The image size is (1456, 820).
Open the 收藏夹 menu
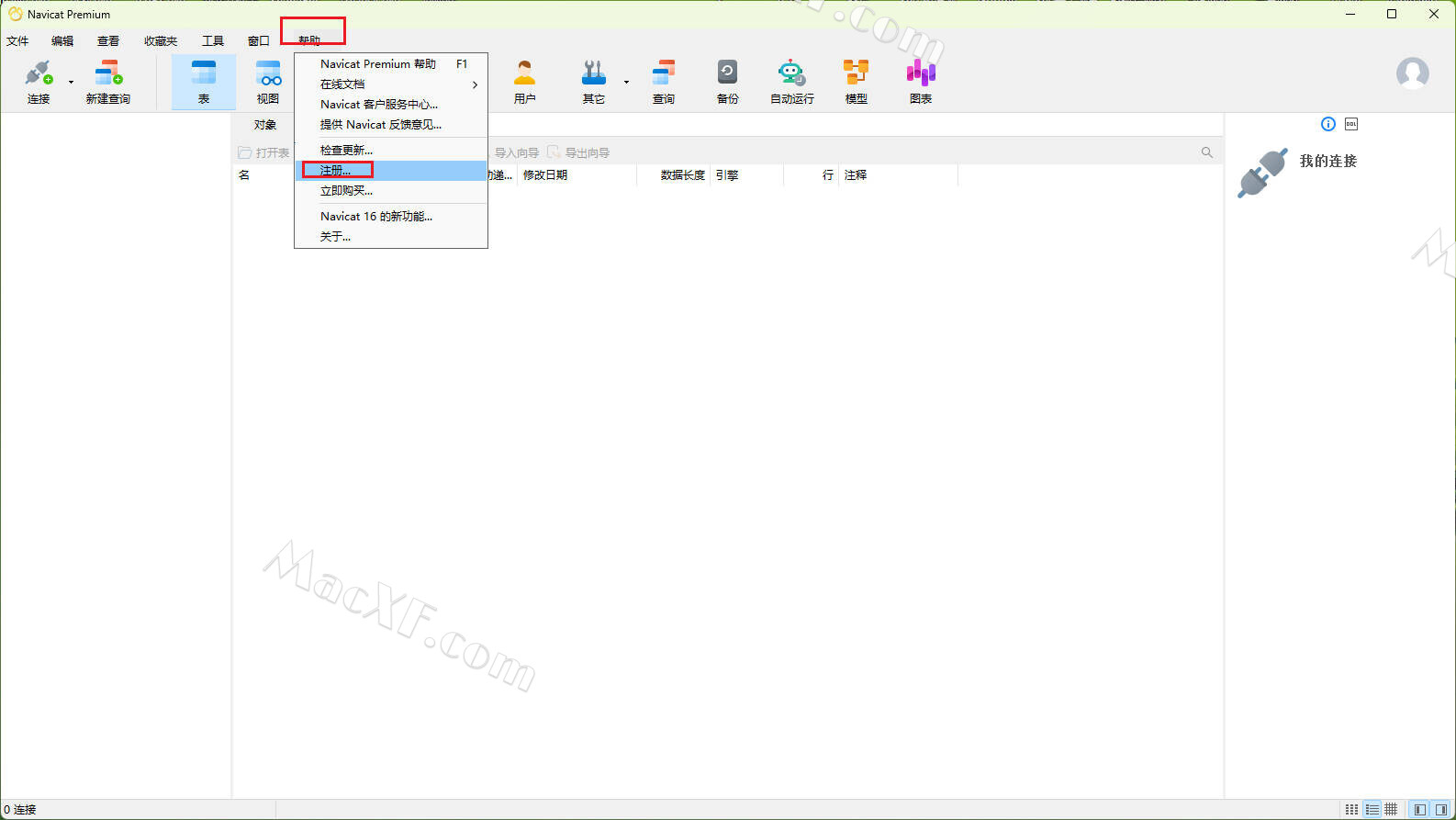(161, 40)
